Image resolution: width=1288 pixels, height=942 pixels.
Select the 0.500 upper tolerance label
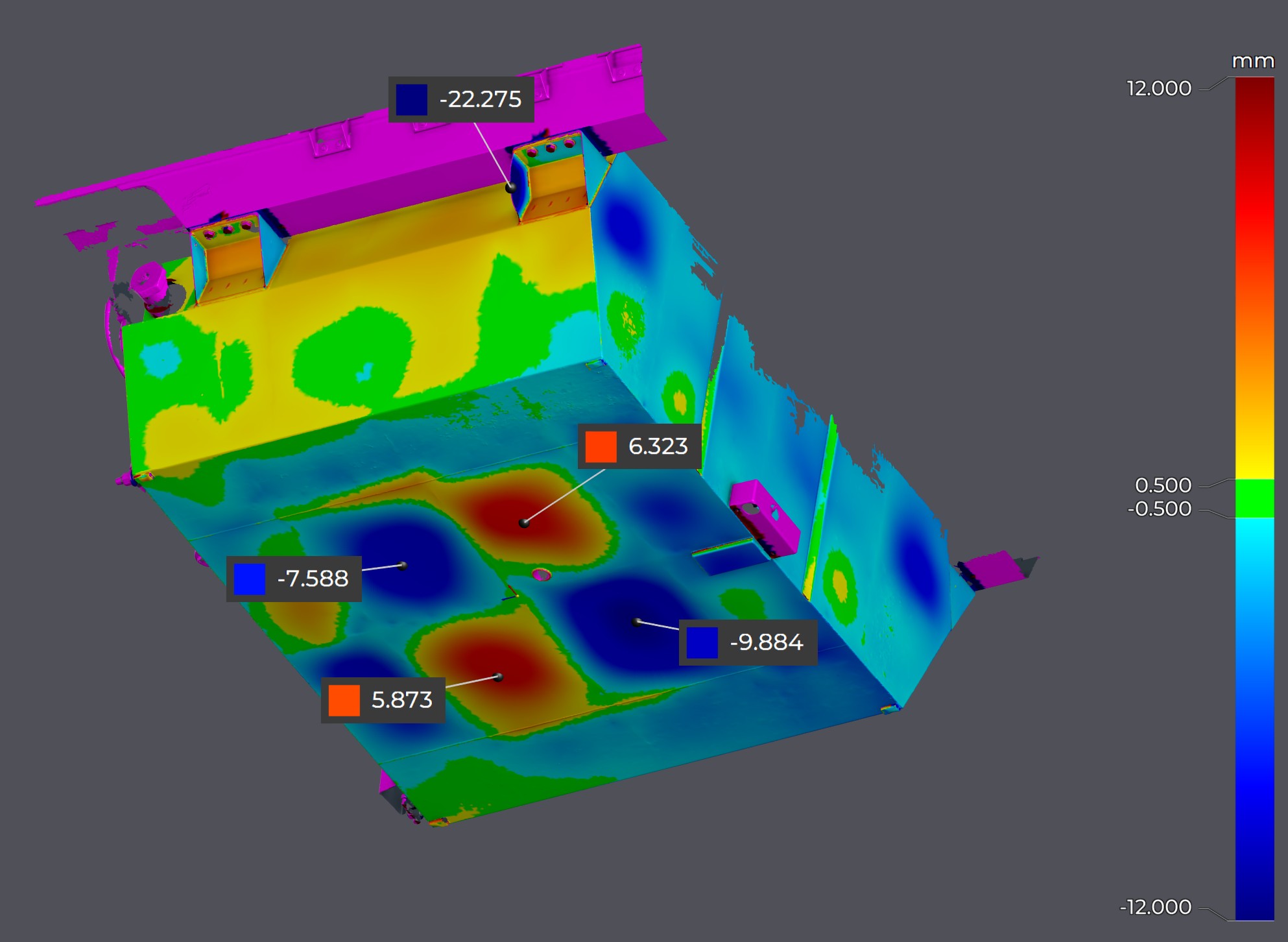point(1163,485)
